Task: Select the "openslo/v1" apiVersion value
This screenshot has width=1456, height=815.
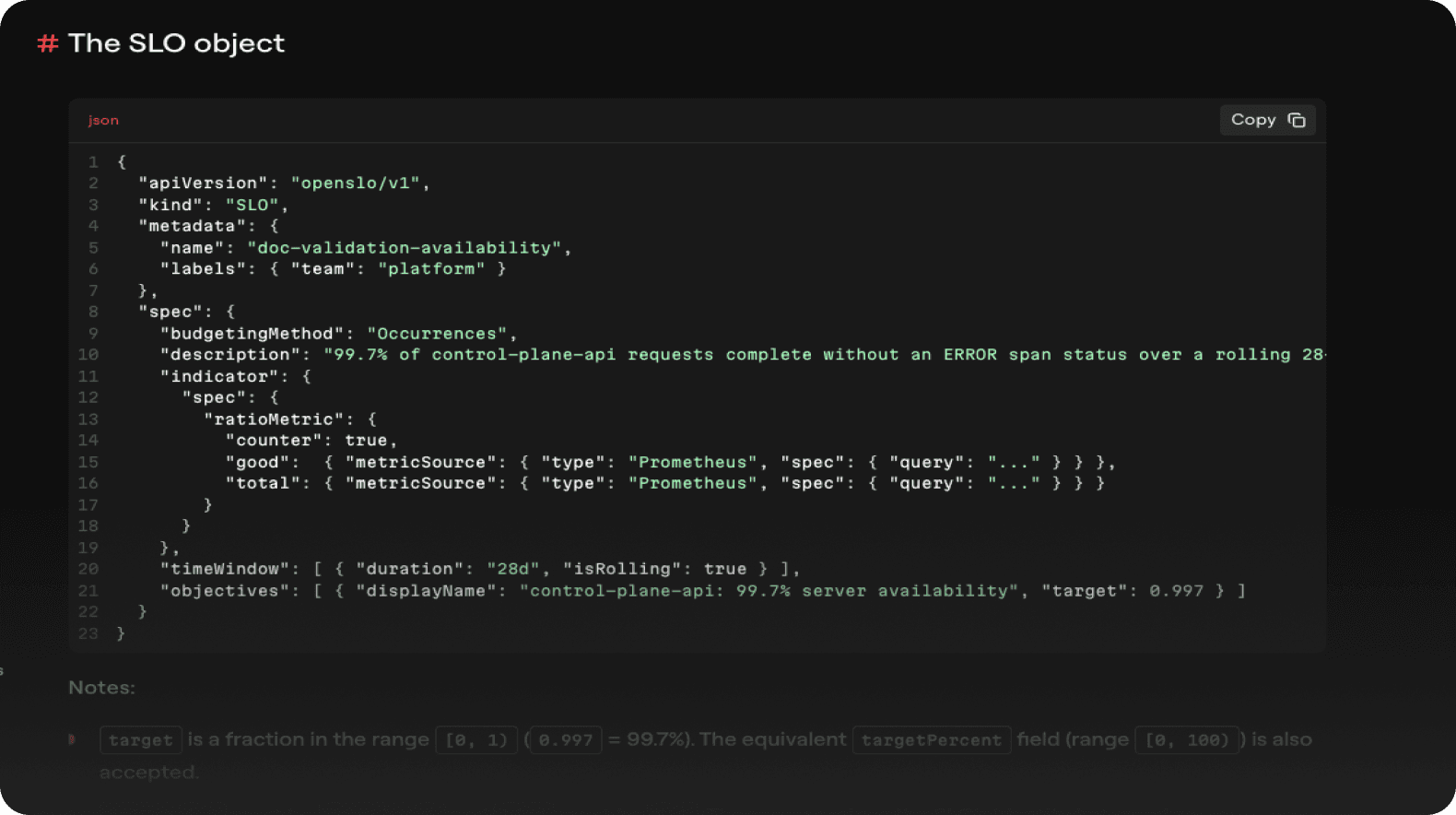Action: pos(356,183)
